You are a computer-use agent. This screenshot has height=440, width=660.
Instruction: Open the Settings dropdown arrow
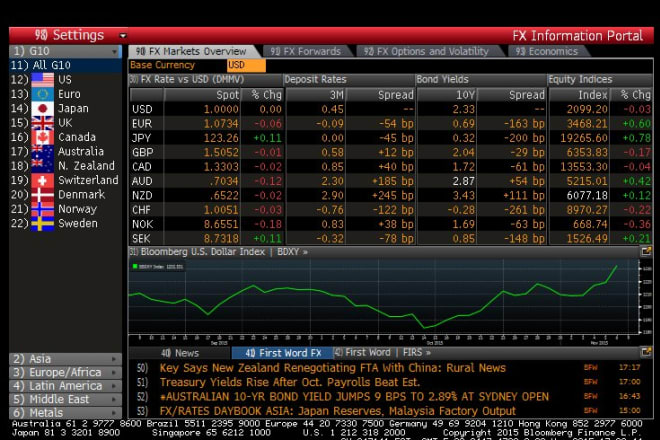(122, 36)
